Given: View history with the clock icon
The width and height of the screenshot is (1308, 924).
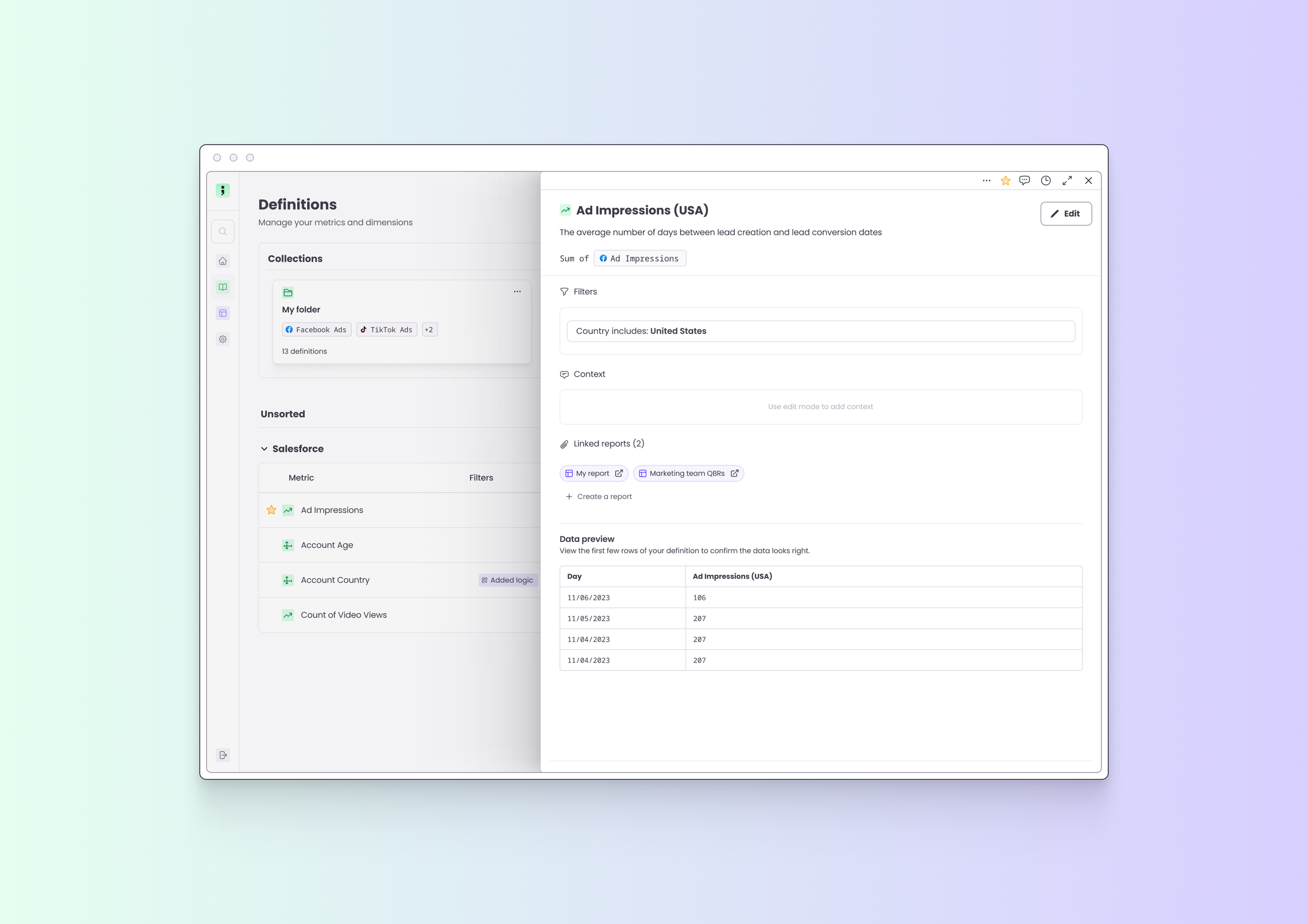Looking at the screenshot, I should pos(1046,181).
